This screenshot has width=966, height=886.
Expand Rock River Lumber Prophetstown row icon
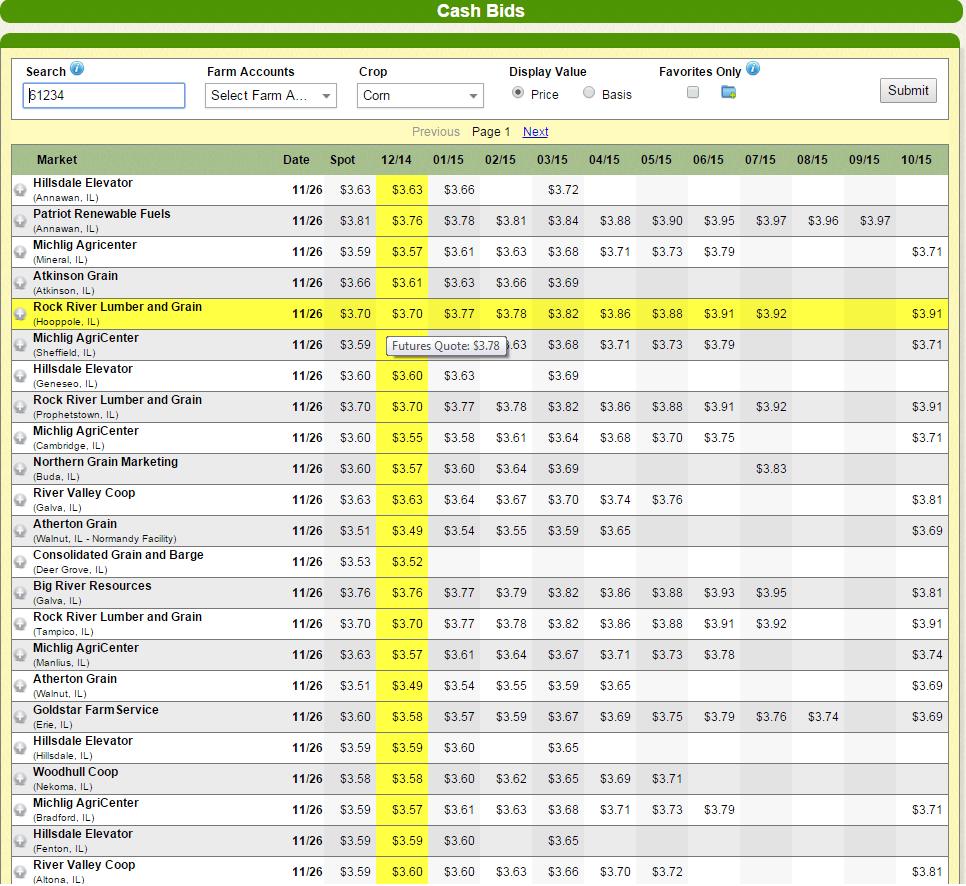(20, 407)
